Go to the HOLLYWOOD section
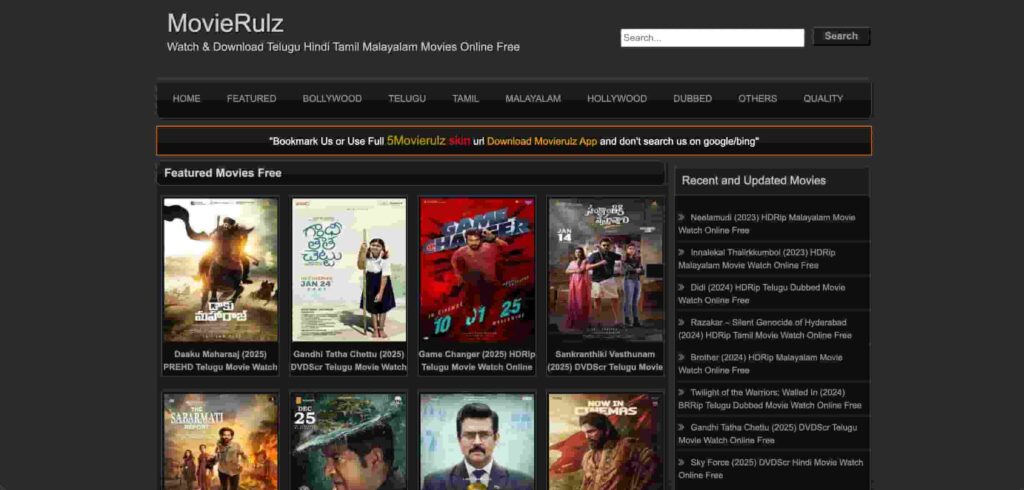Screen dimensions: 1024x490 [x=617, y=99]
